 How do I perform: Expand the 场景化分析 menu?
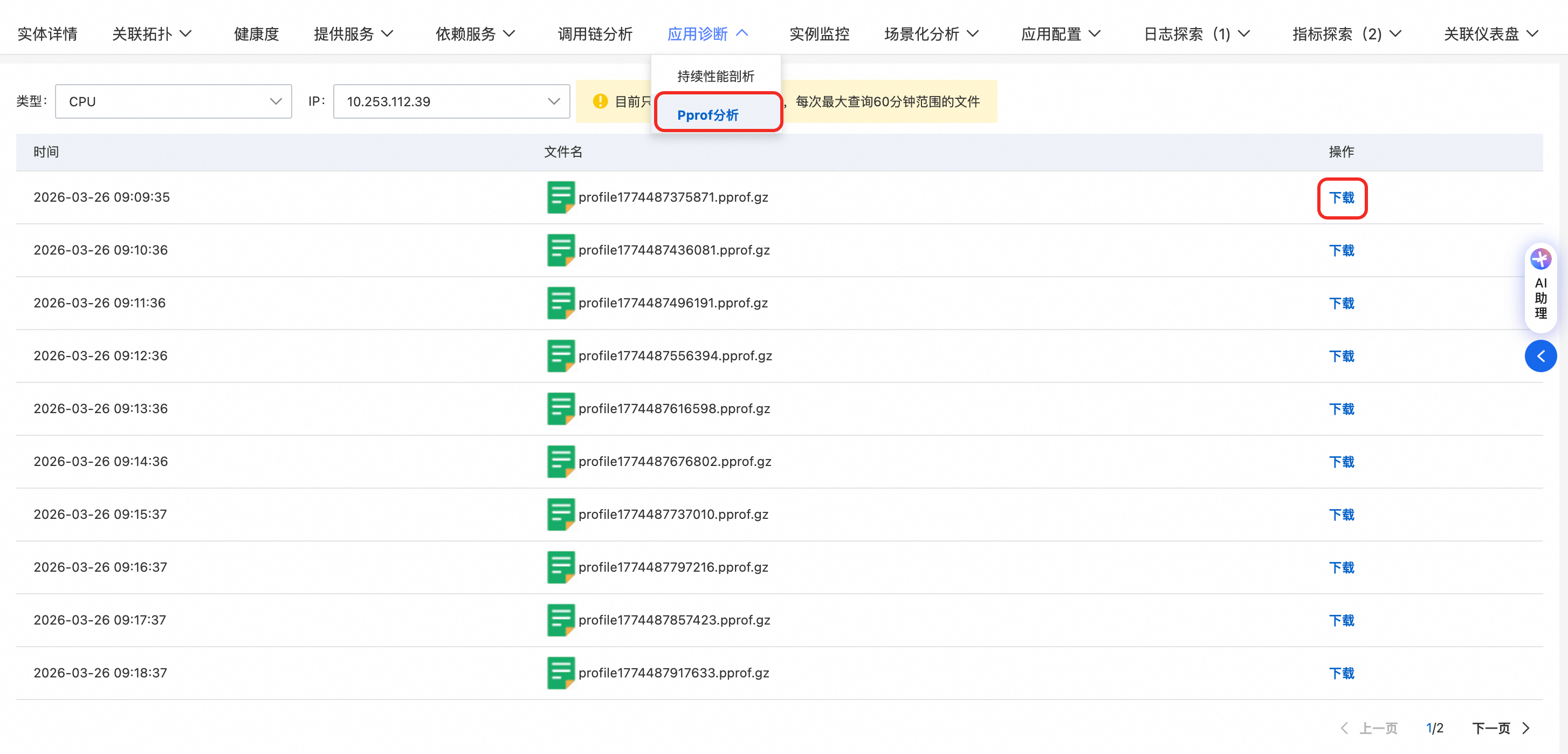pos(931,33)
